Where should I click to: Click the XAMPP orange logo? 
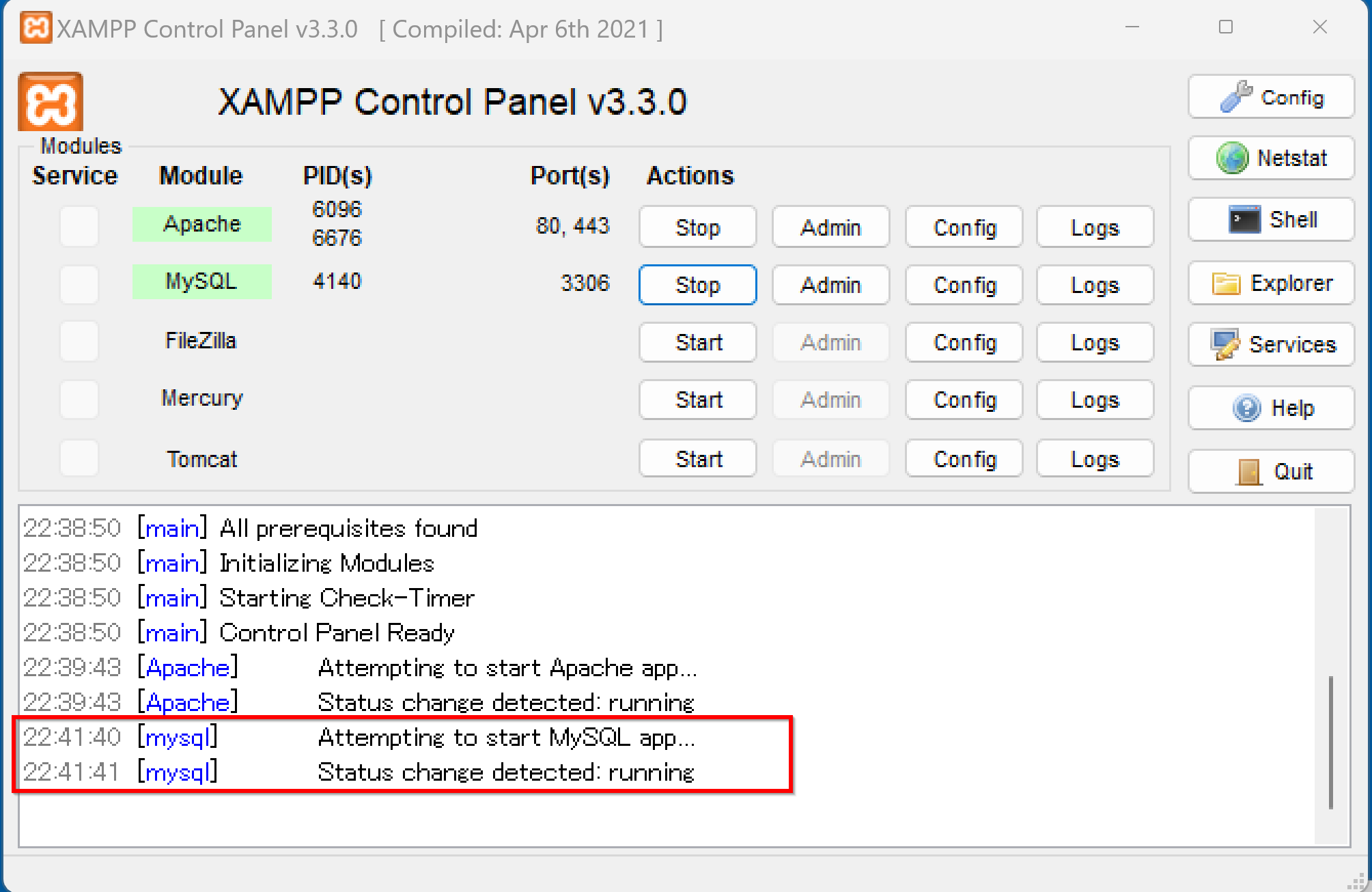(51, 102)
